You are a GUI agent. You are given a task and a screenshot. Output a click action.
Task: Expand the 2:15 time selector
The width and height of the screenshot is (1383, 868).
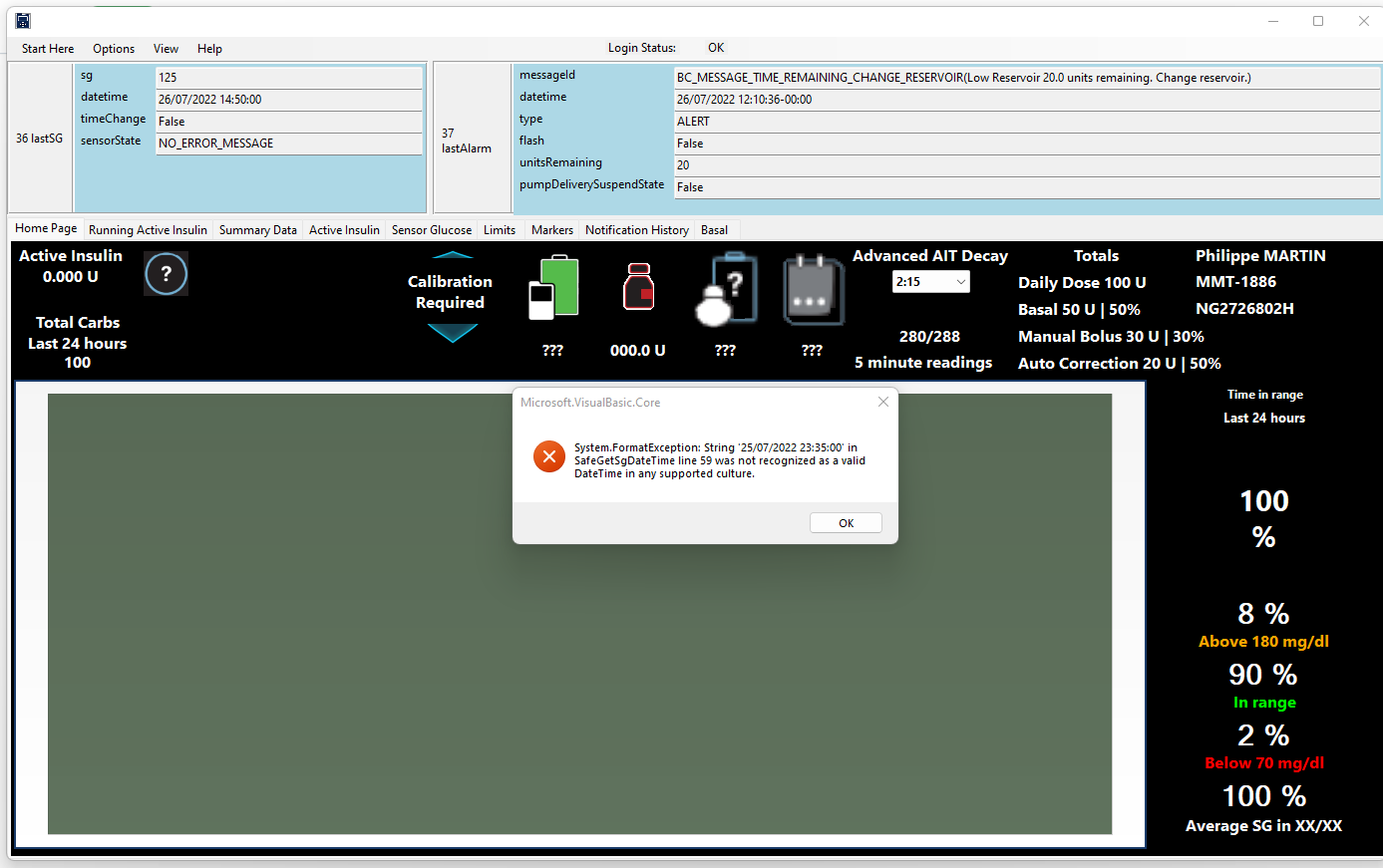click(930, 281)
